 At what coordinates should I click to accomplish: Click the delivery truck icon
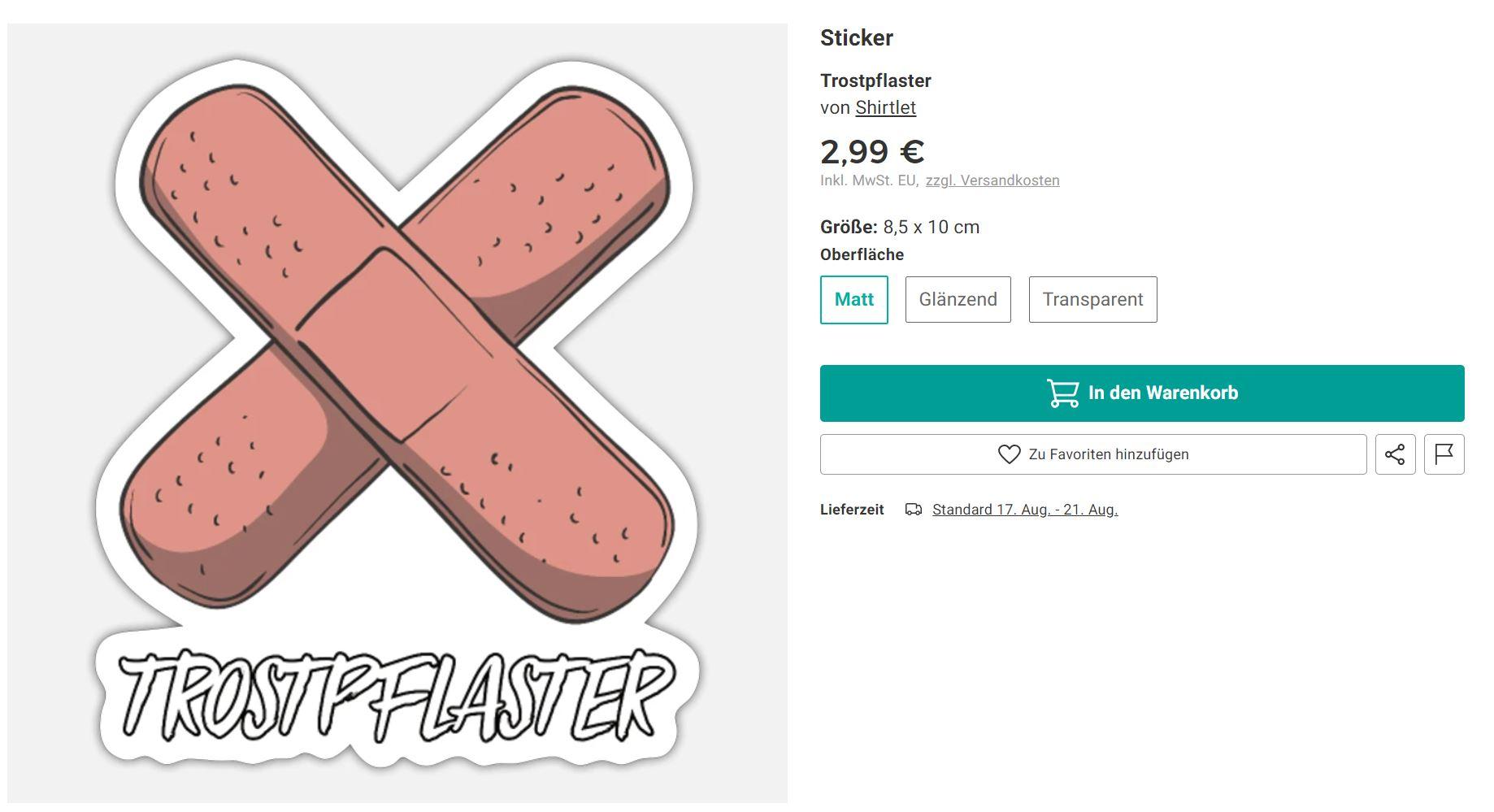[914, 510]
